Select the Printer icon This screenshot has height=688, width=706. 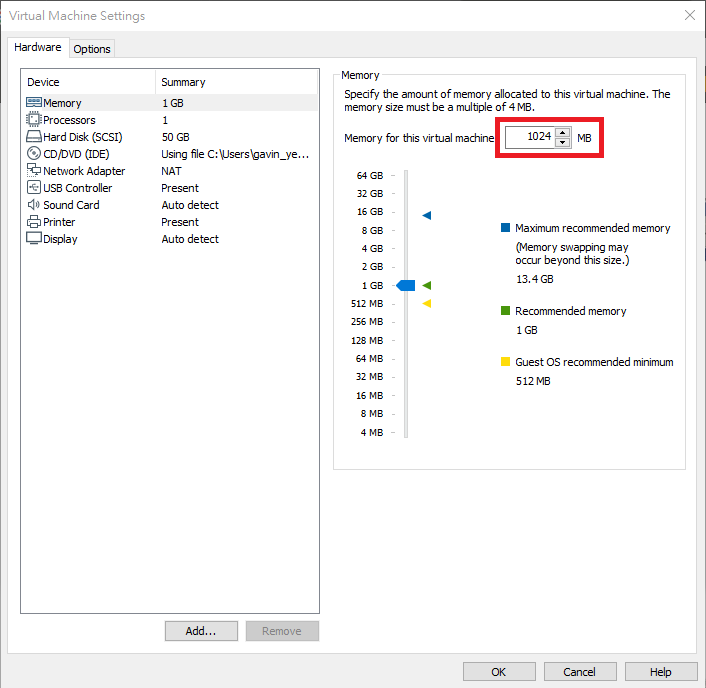[34, 222]
